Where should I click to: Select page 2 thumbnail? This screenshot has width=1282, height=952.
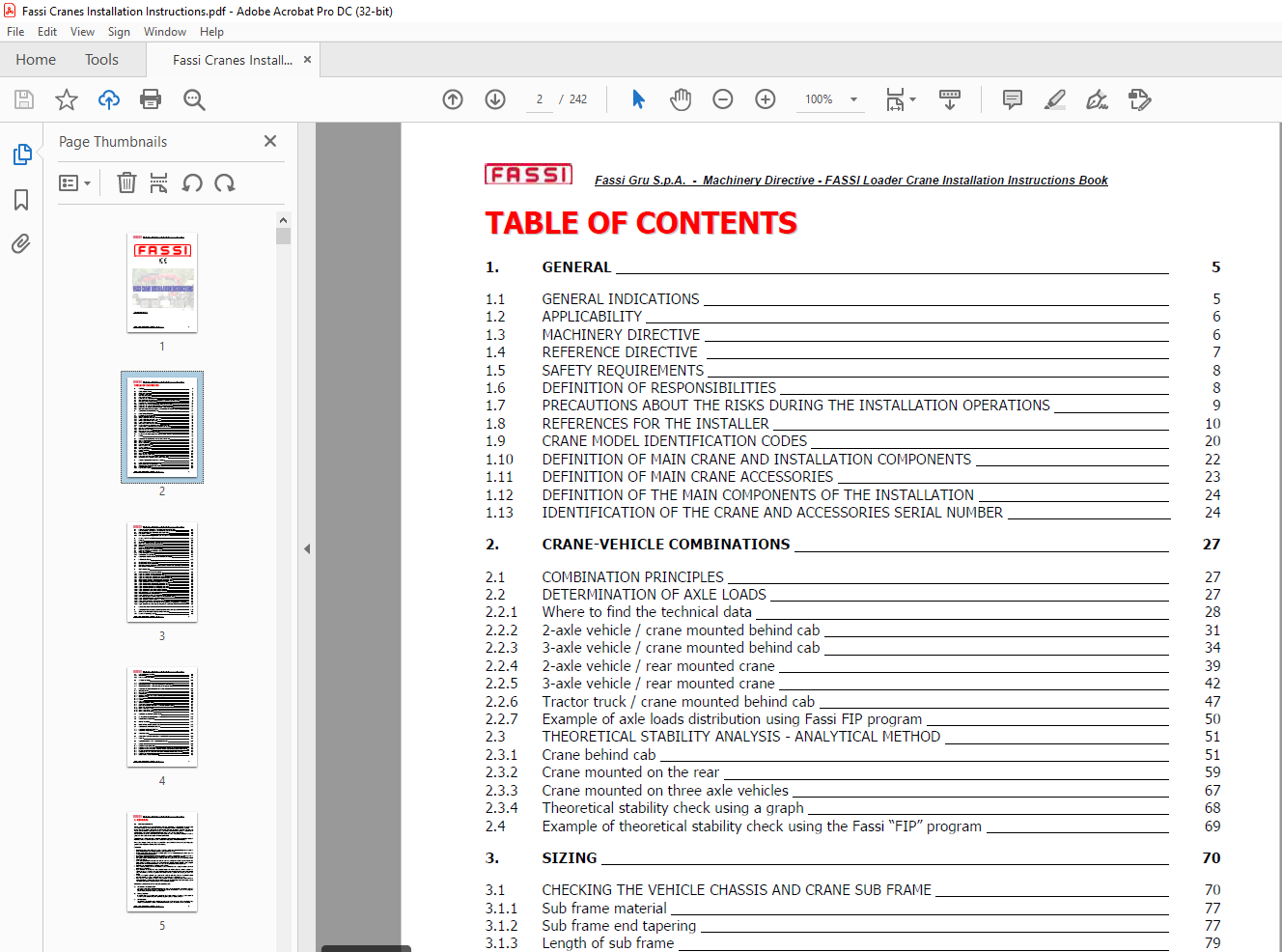(162, 427)
